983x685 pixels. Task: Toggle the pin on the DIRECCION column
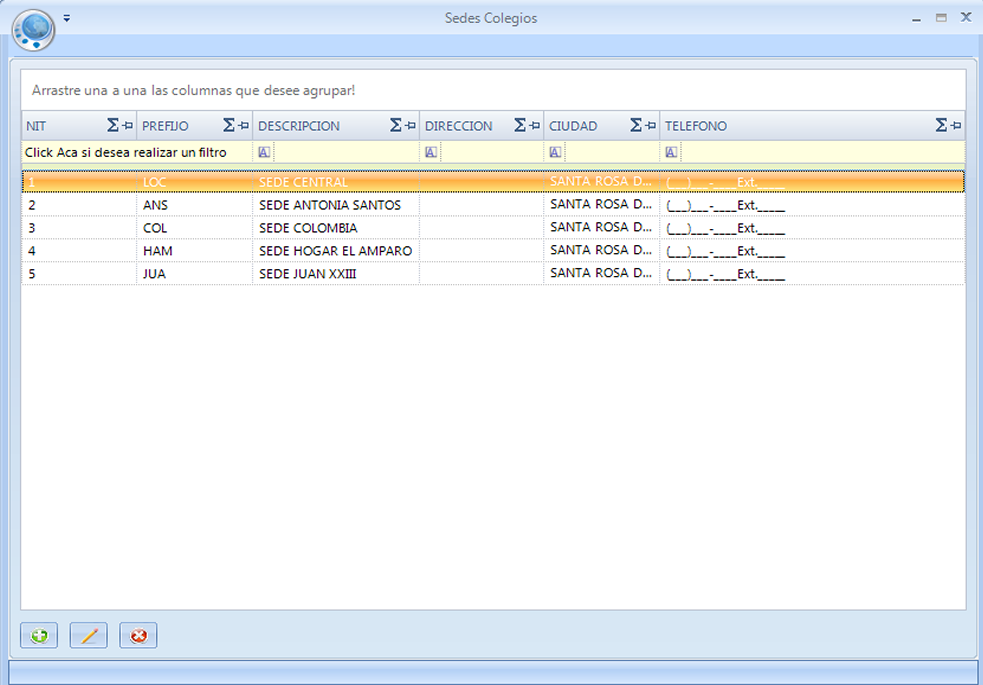(535, 126)
